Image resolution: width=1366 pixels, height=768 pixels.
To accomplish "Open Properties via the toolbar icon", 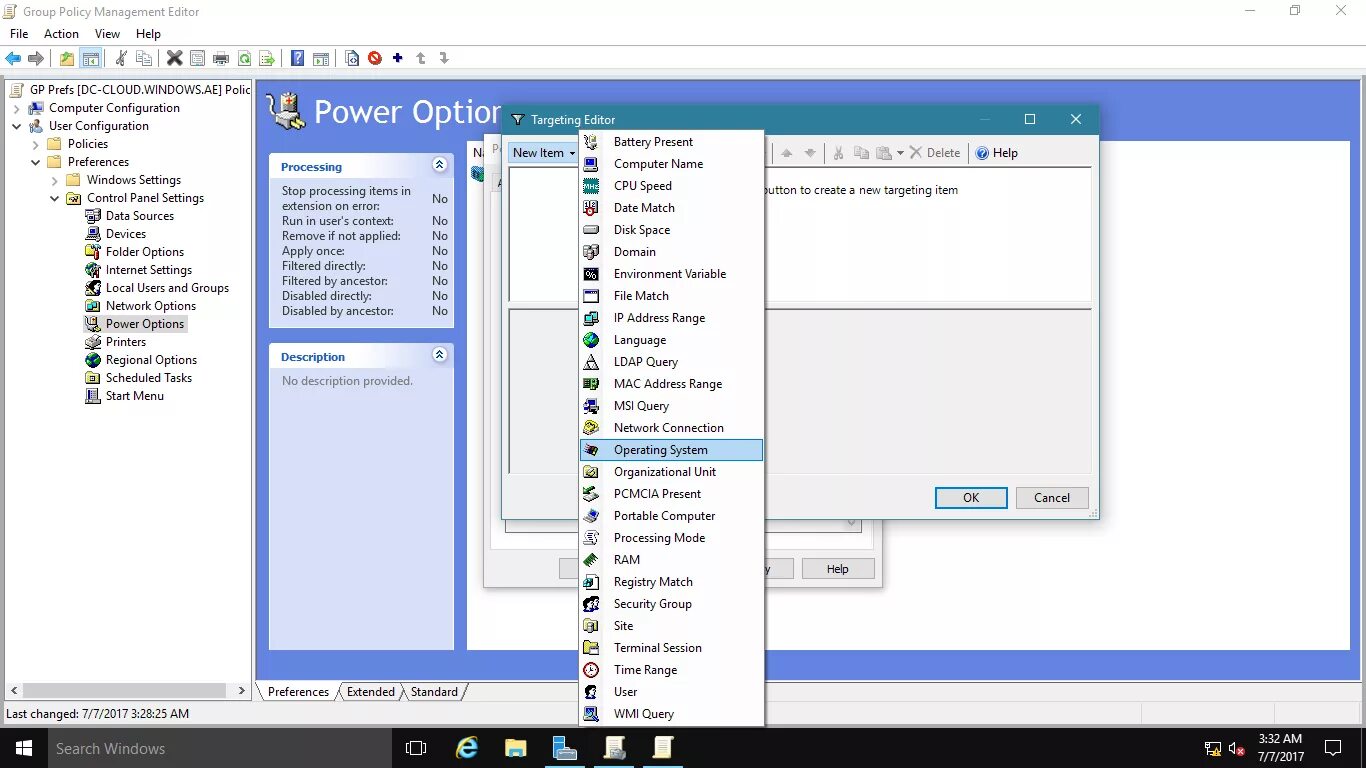I will pyautogui.click(x=197, y=58).
